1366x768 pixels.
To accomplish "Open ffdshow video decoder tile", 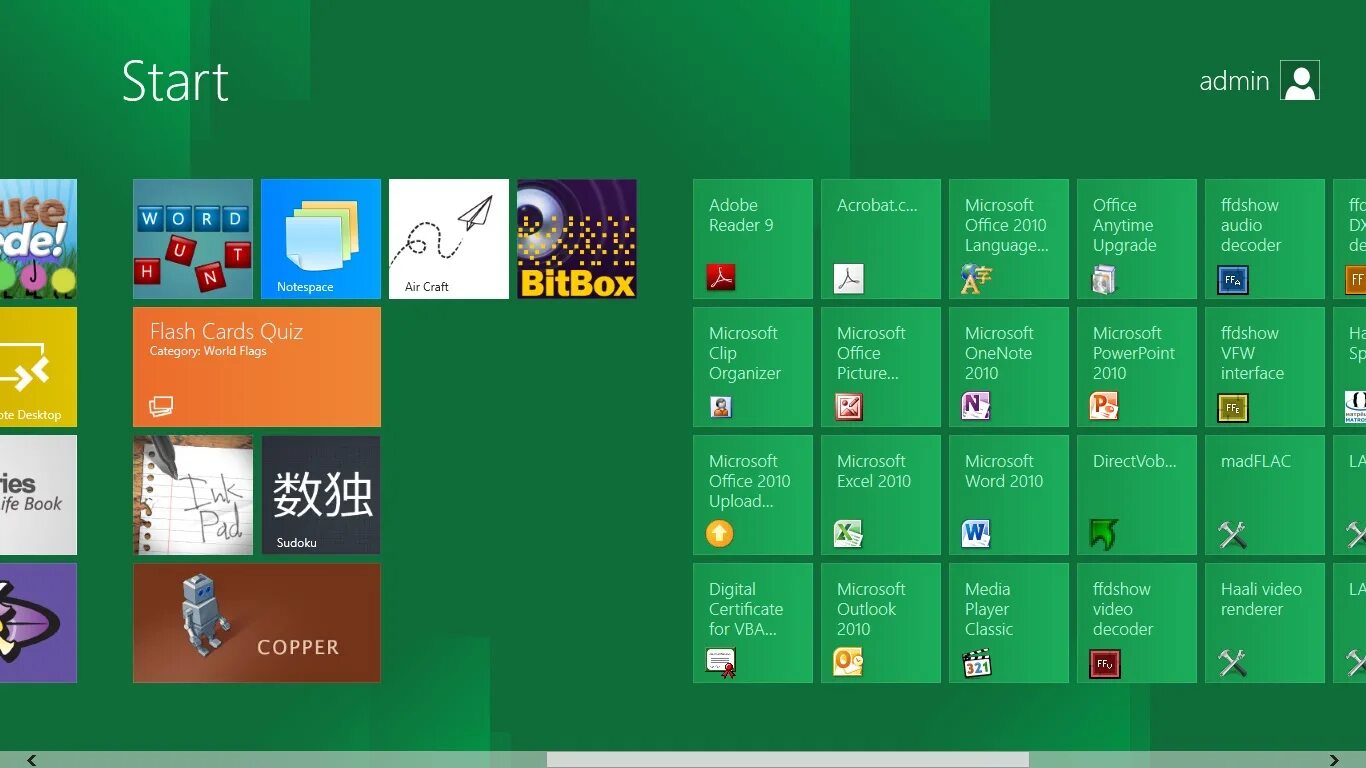I will pos(1137,623).
